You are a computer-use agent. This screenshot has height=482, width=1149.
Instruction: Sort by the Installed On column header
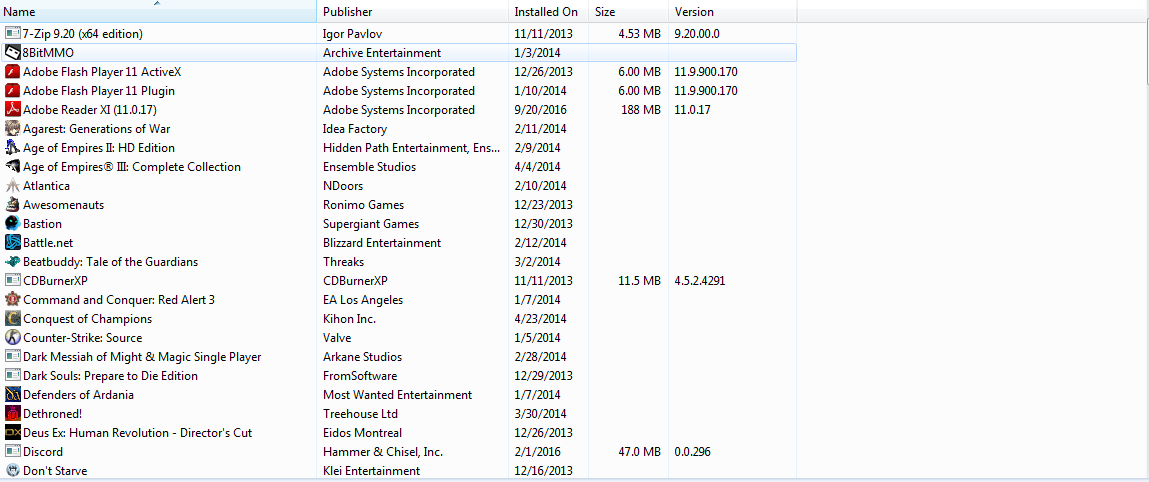(548, 12)
